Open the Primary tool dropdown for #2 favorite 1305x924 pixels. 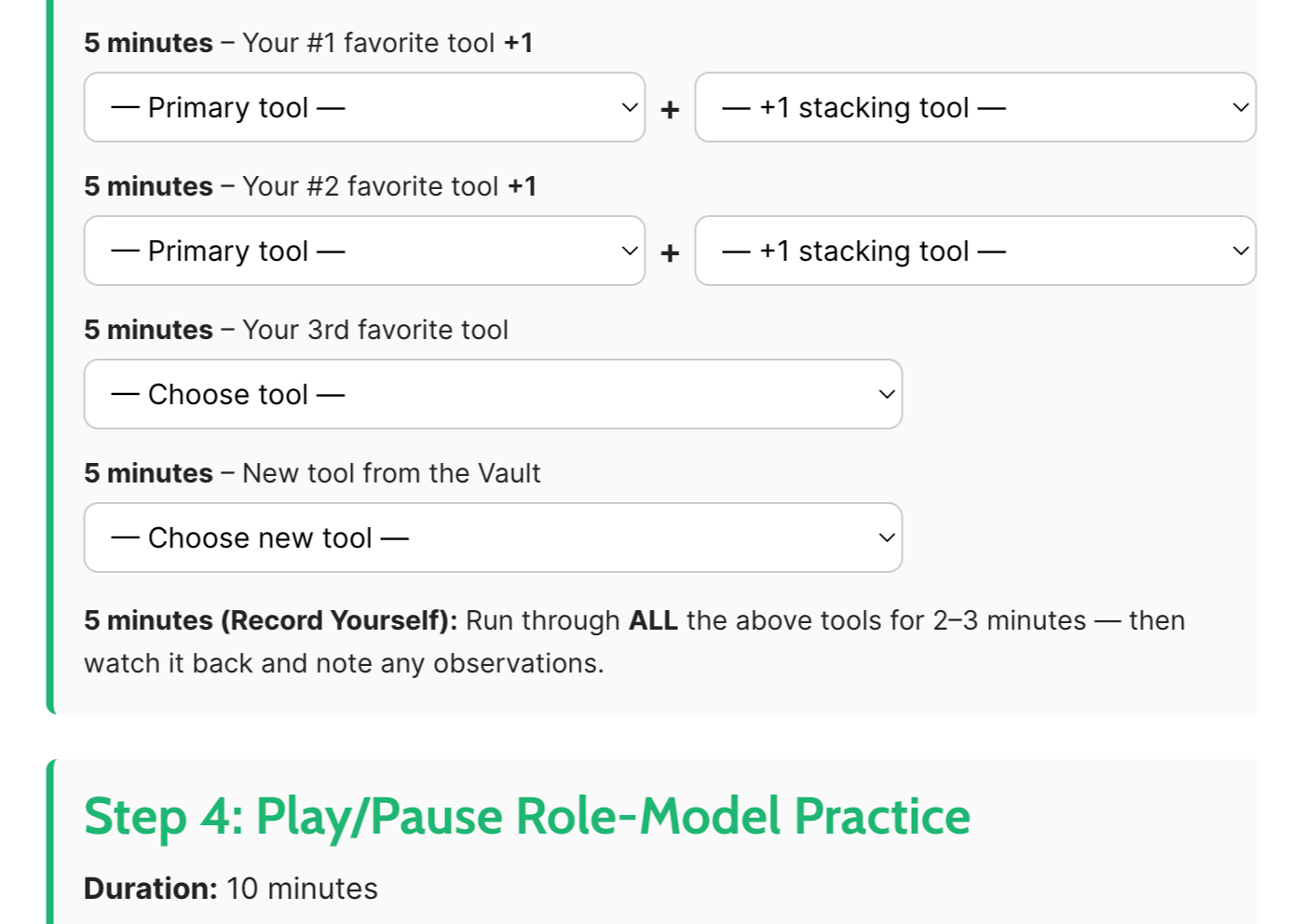click(x=363, y=251)
